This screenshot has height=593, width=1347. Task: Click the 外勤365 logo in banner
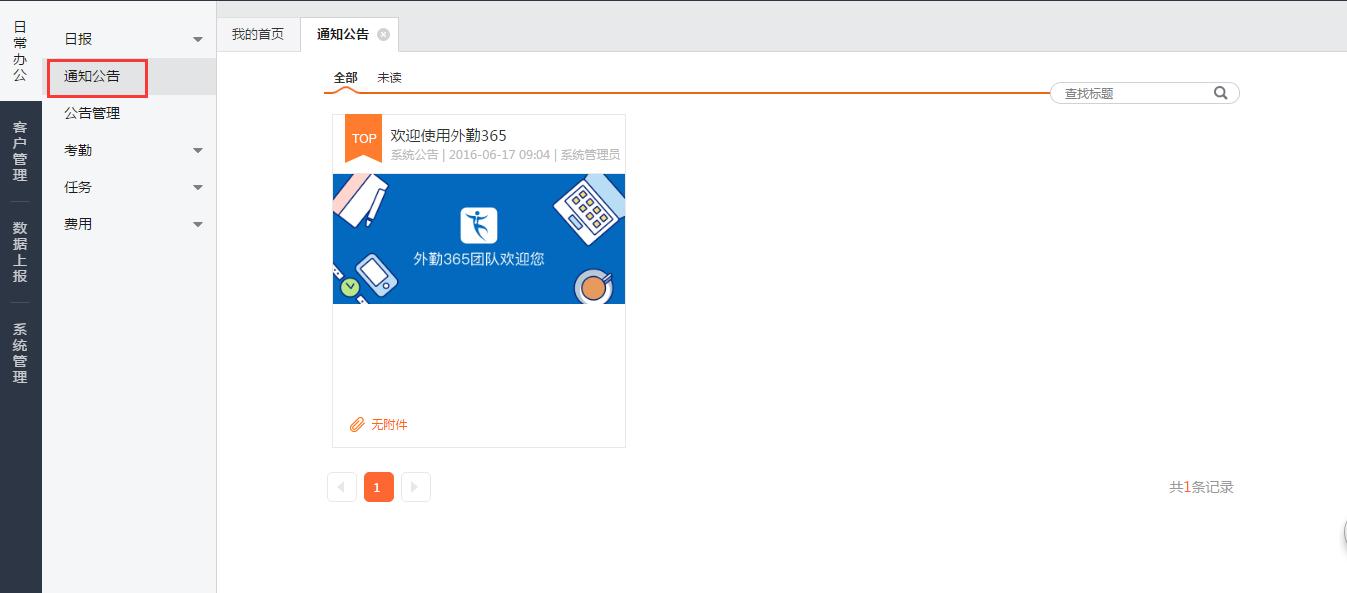[478, 225]
